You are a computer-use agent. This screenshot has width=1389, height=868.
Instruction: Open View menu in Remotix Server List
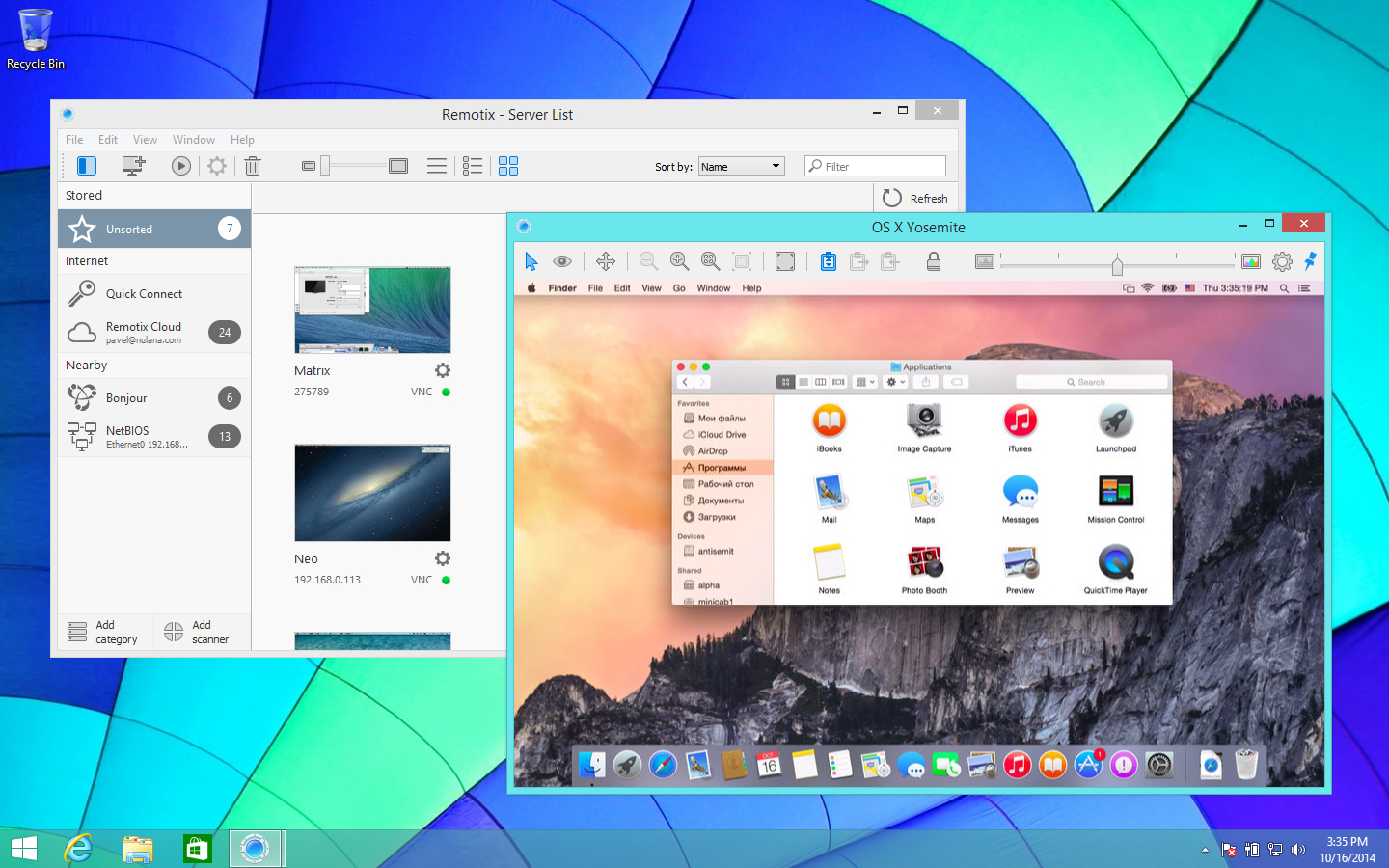click(x=145, y=140)
